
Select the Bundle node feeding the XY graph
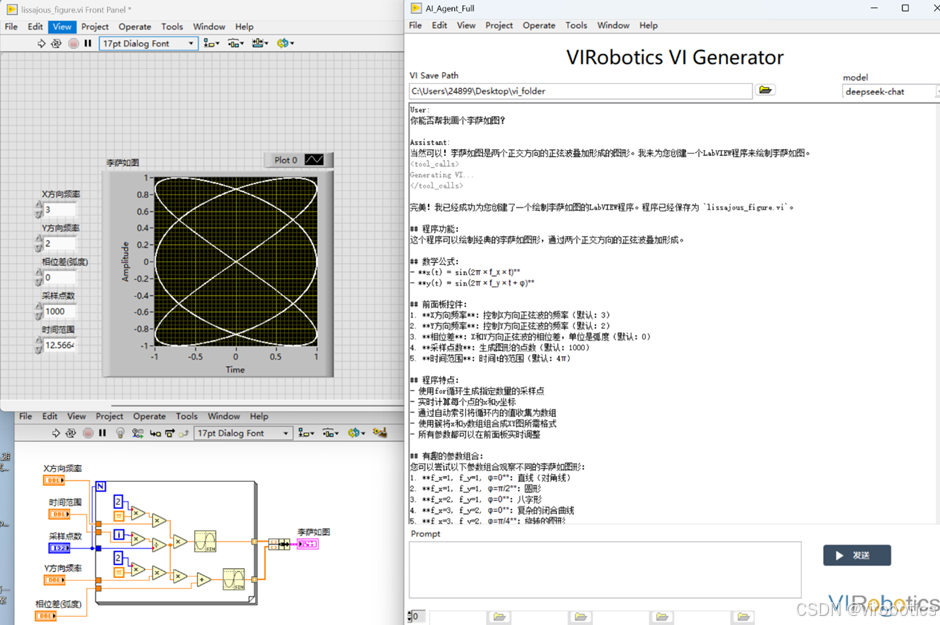click(279, 544)
